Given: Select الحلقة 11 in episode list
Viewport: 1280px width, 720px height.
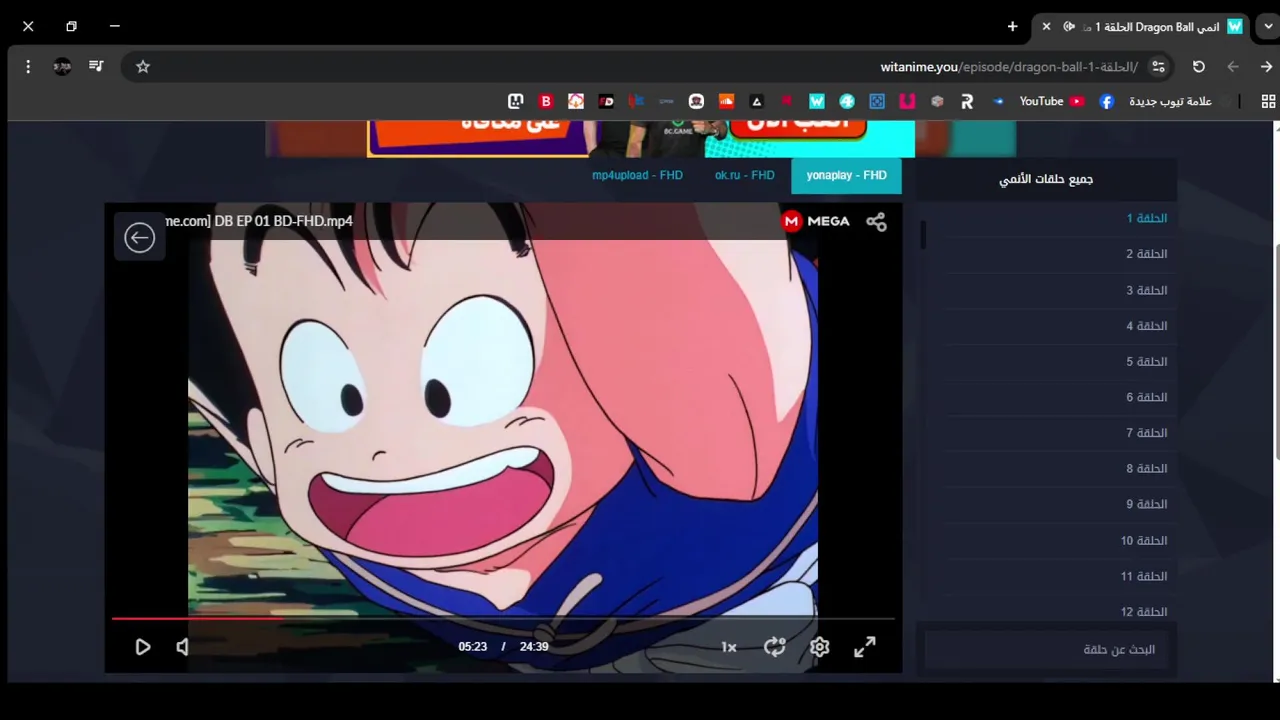Looking at the screenshot, I should (x=1144, y=576).
